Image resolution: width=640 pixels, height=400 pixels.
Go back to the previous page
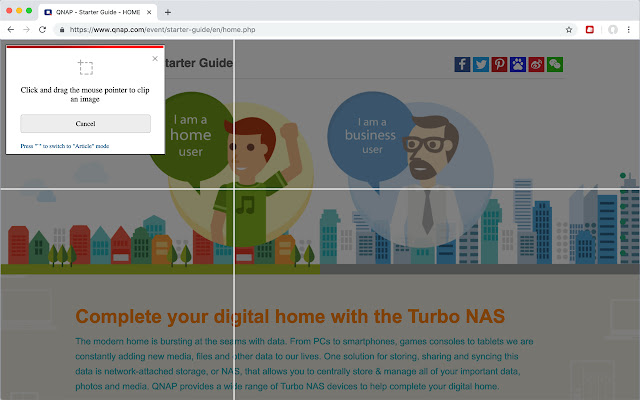11,29
